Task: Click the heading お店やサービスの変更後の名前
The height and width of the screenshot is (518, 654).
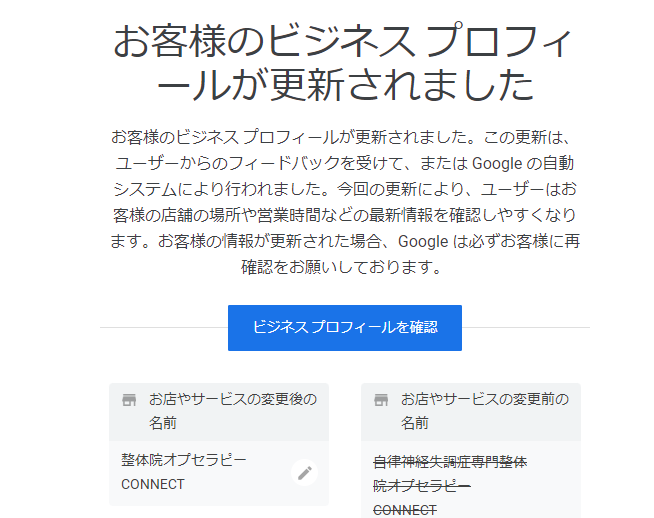Action: tap(233, 411)
